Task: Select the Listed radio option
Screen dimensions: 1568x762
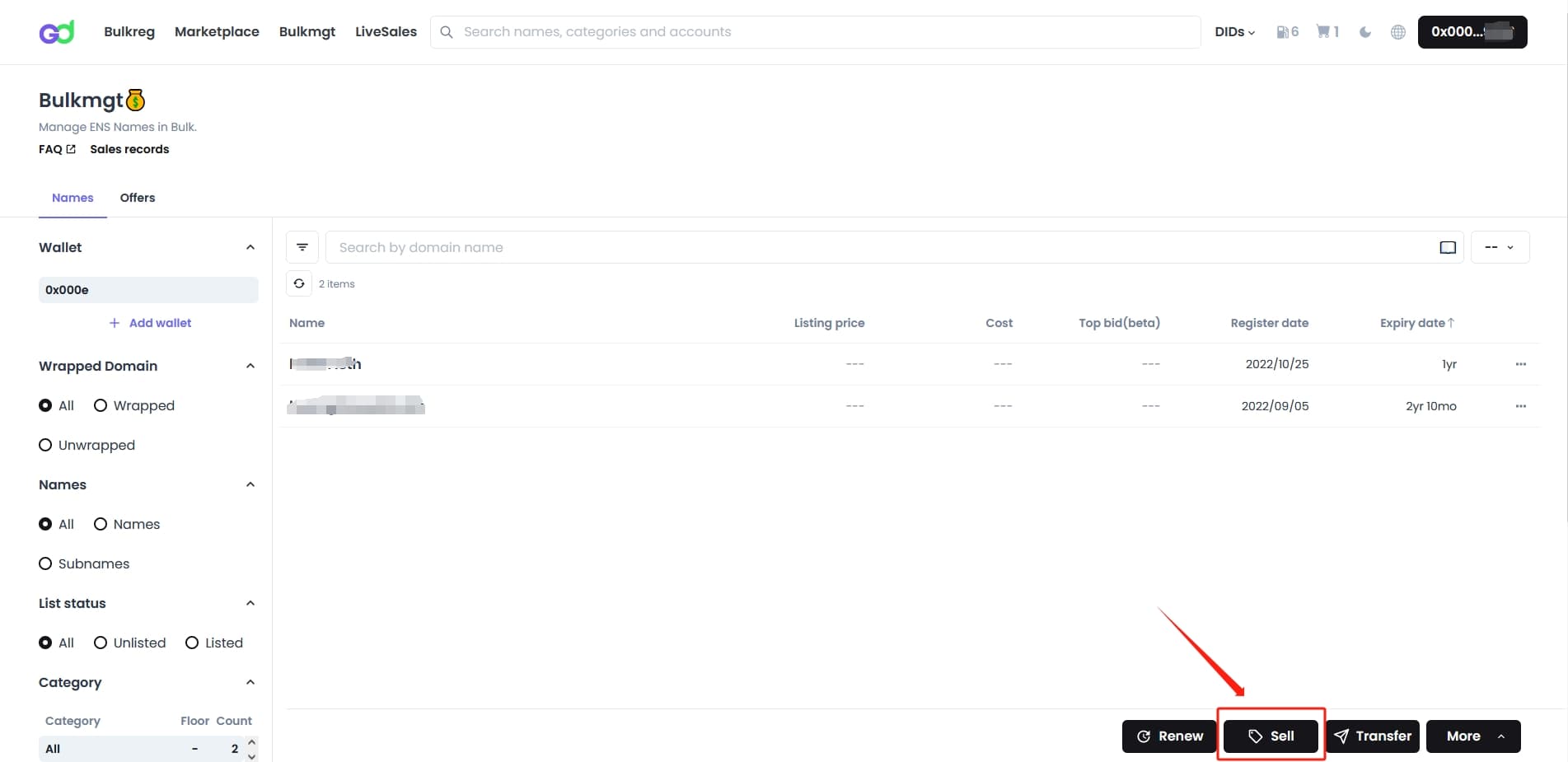Action: (192, 643)
